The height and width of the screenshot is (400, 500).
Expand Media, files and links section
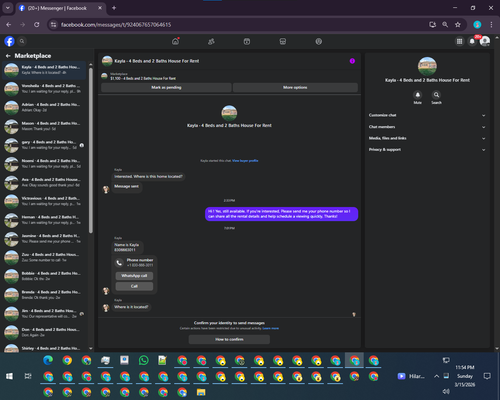click(x=427, y=138)
